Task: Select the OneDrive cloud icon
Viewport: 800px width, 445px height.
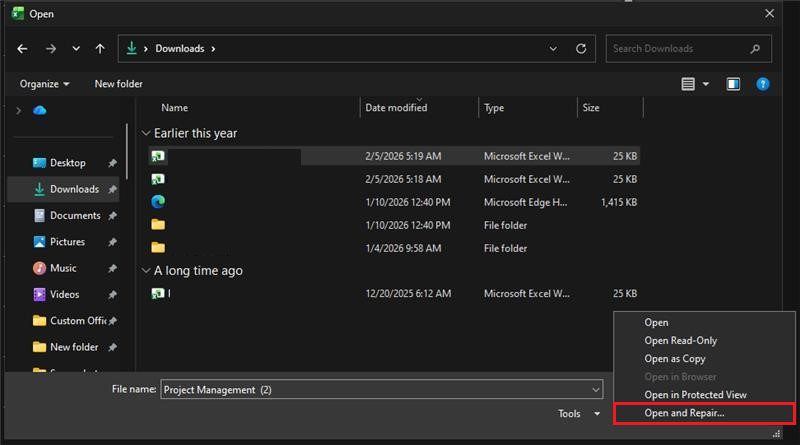Action: point(40,110)
